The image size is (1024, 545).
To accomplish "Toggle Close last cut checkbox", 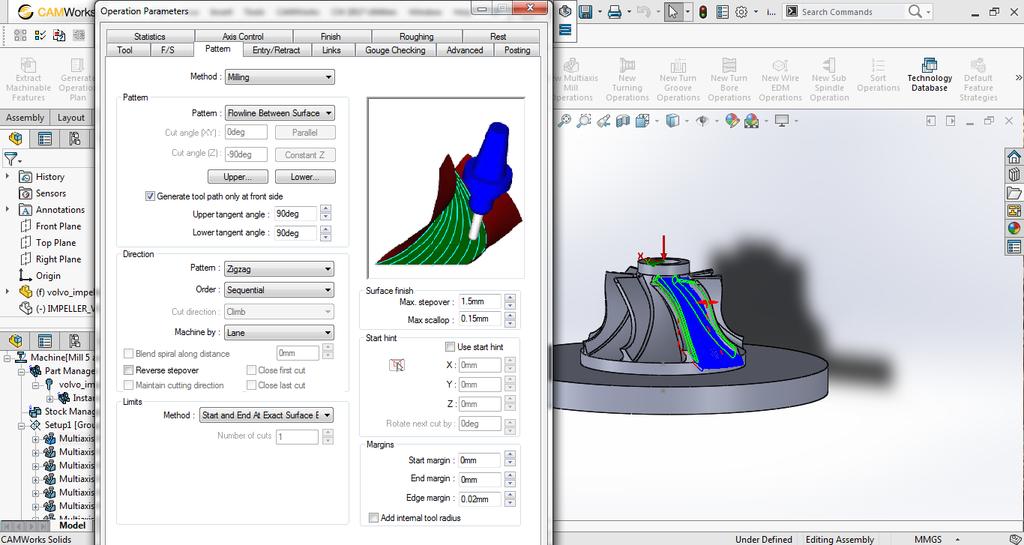I will [x=251, y=385].
